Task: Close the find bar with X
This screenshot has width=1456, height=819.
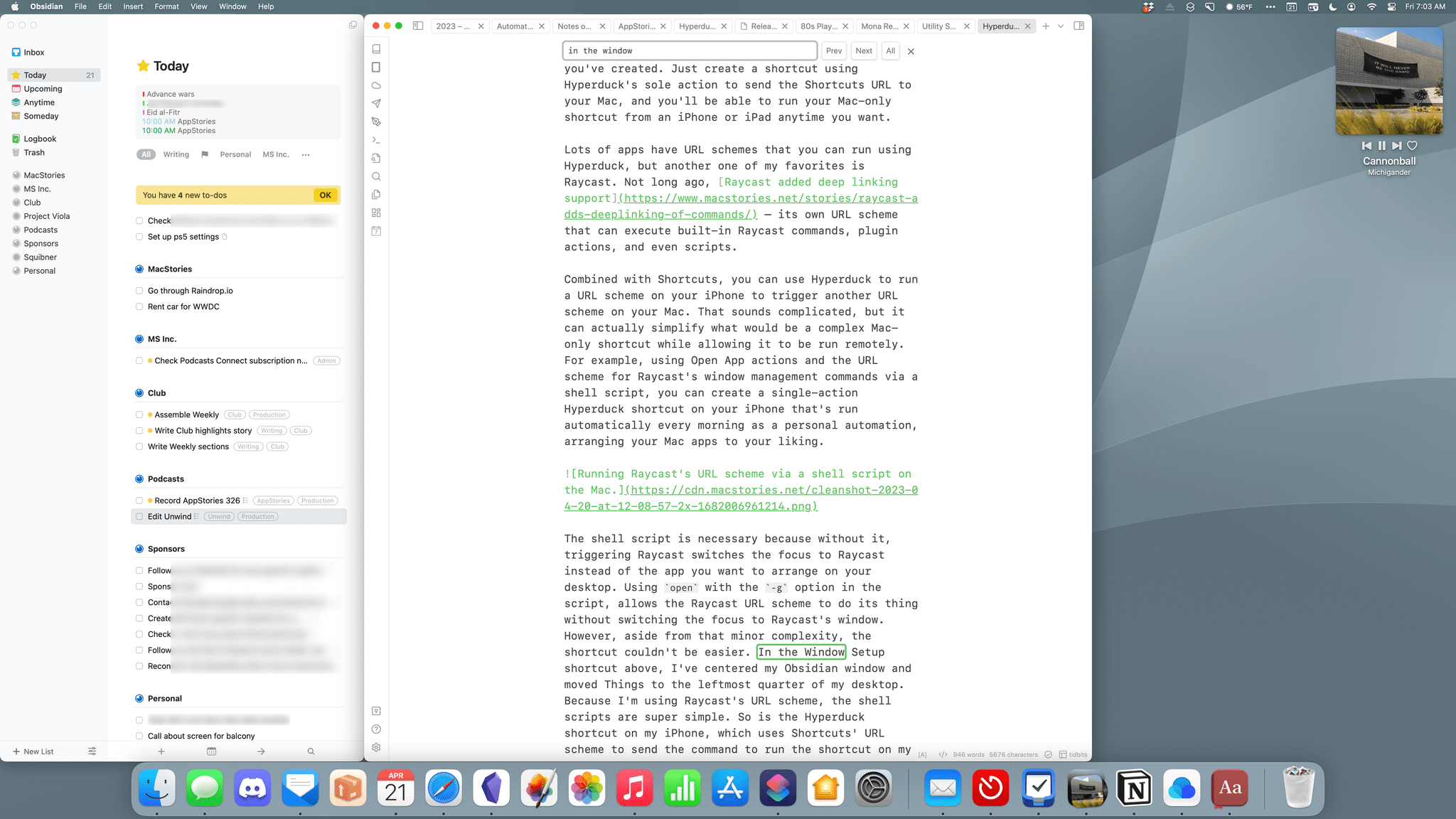Action: click(x=911, y=51)
